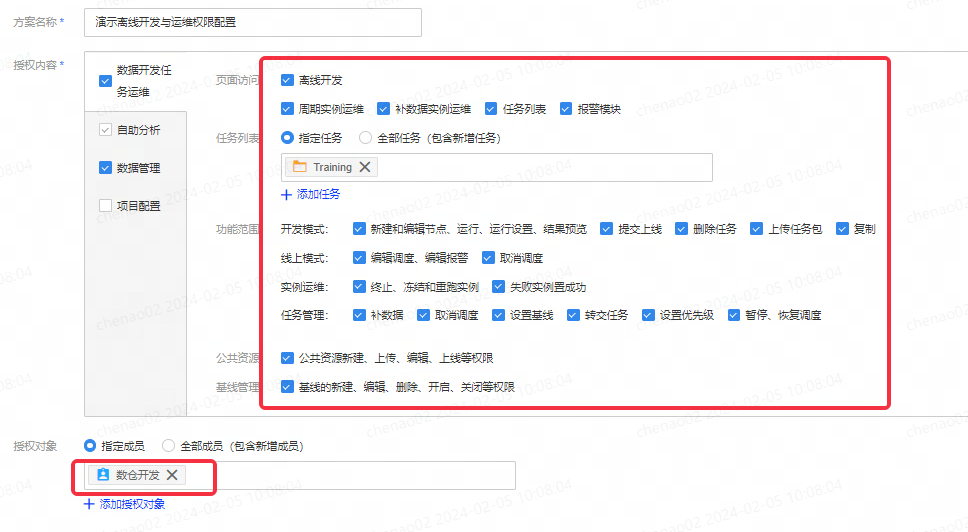Toggle the 转交任务 checkbox
Viewport: 968px width, 532px height.
tap(573, 315)
